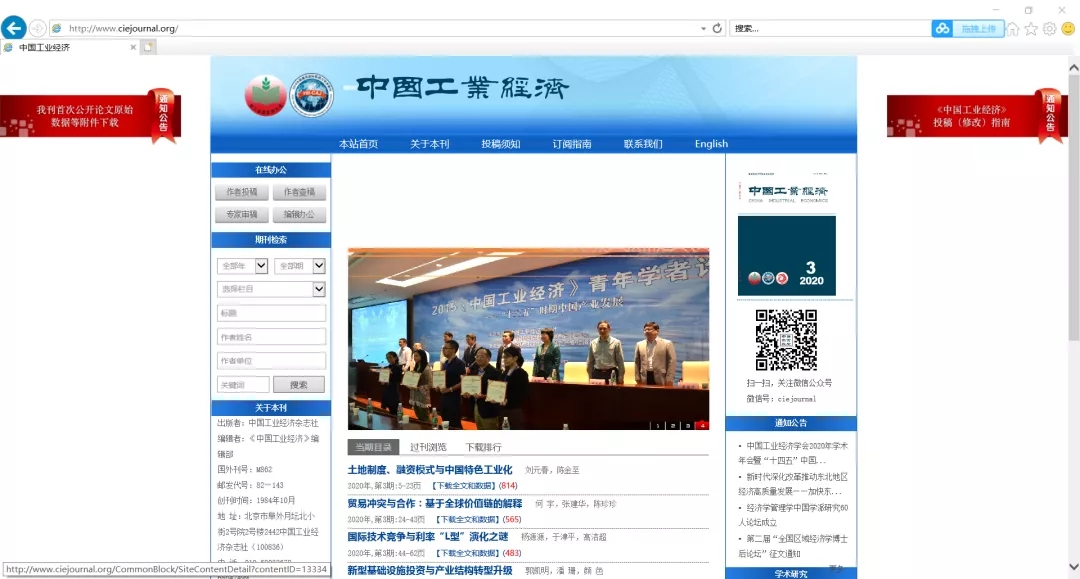The width and height of the screenshot is (1080, 579).
Task: Click the WeChat QR code image
Action: click(x=786, y=340)
